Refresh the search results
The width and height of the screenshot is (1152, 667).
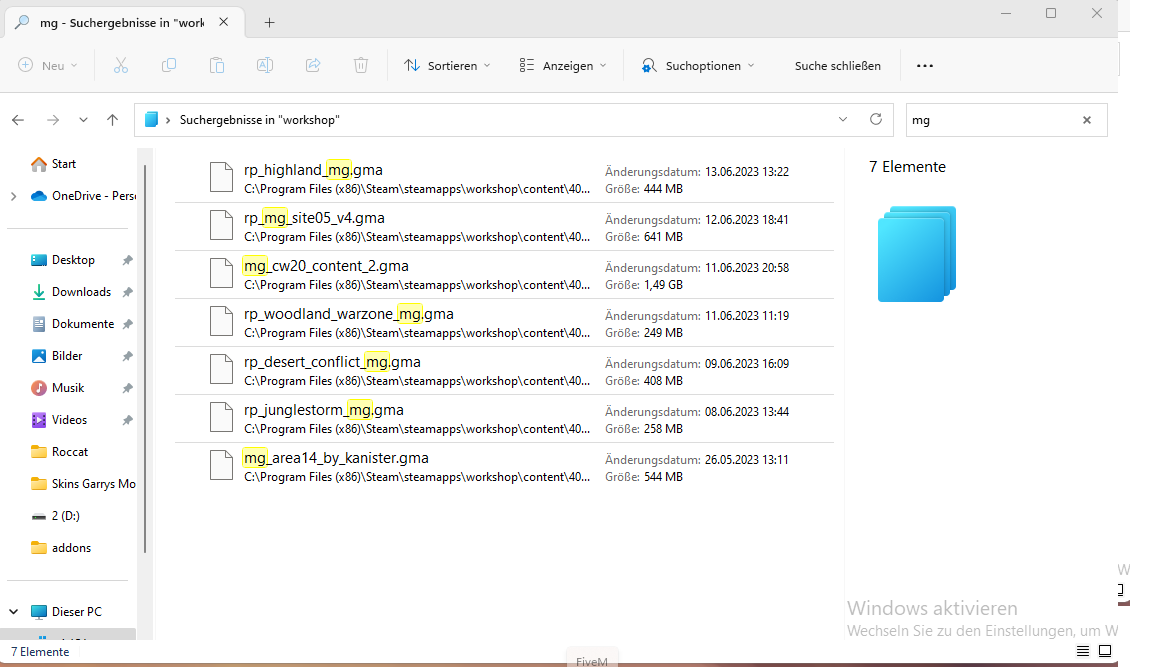pyautogui.click(x=876, y=119)
